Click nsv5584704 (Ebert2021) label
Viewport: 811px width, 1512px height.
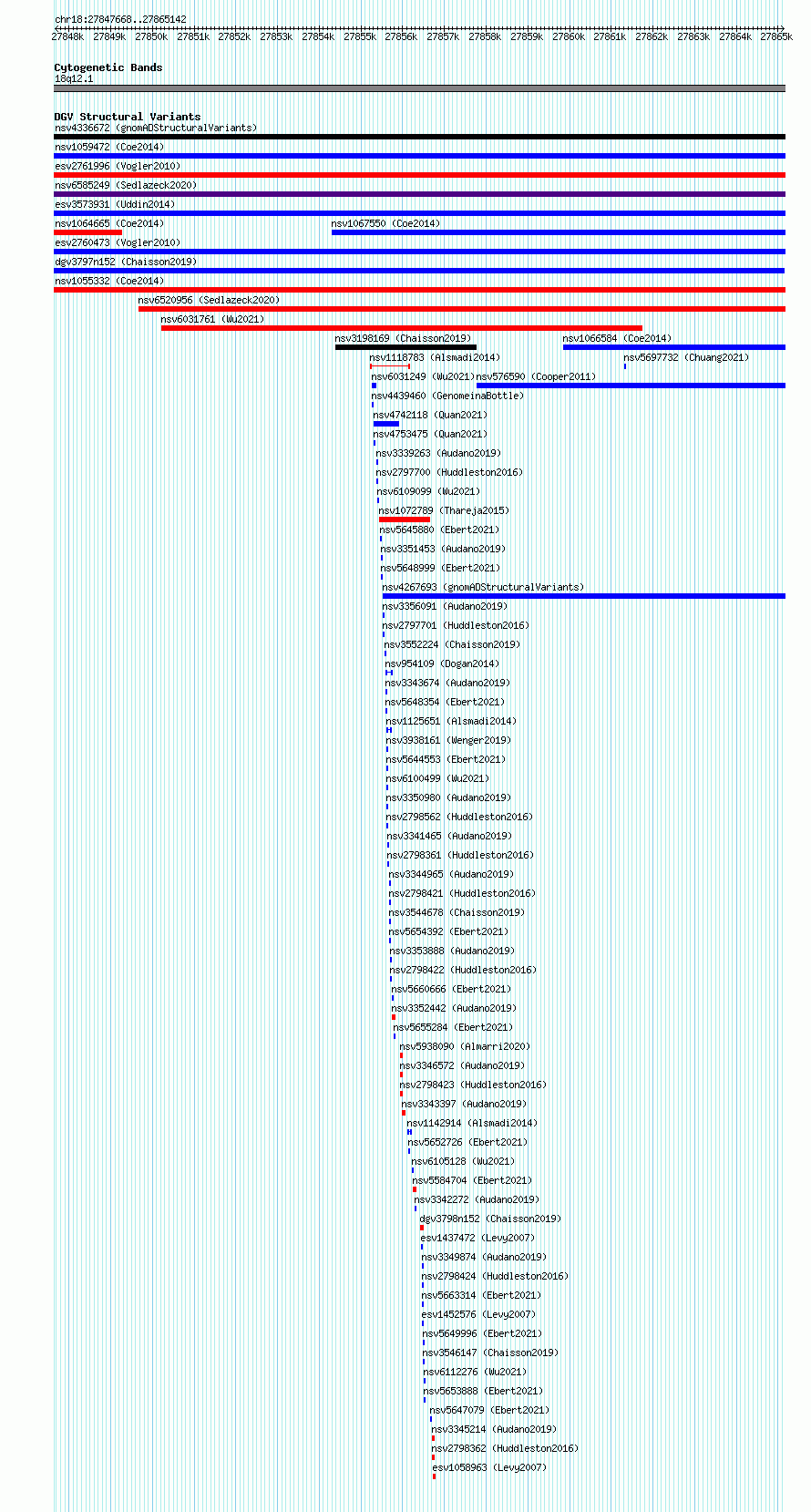(x=472, y=1180)
